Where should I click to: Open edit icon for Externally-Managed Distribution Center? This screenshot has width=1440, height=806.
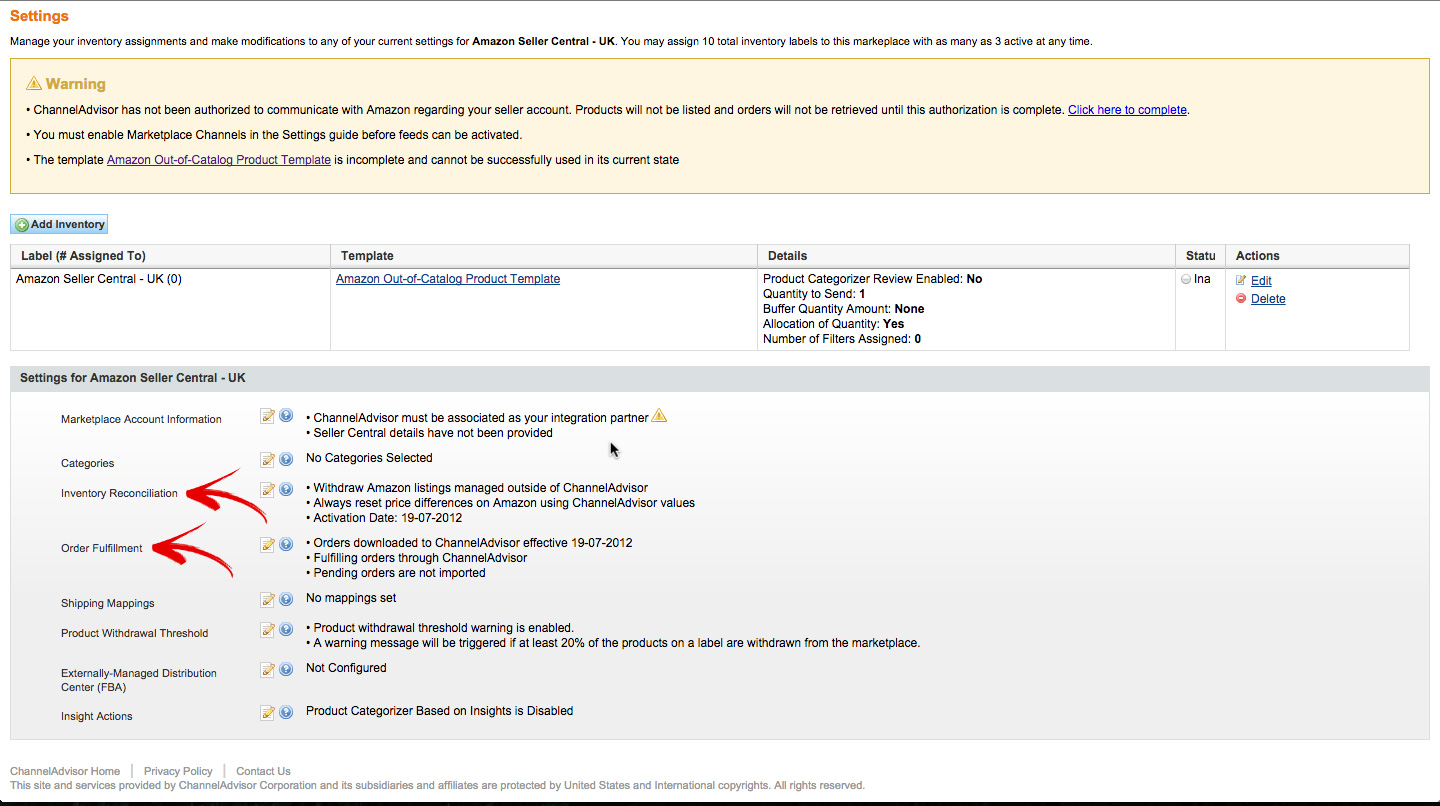point(267,670)
